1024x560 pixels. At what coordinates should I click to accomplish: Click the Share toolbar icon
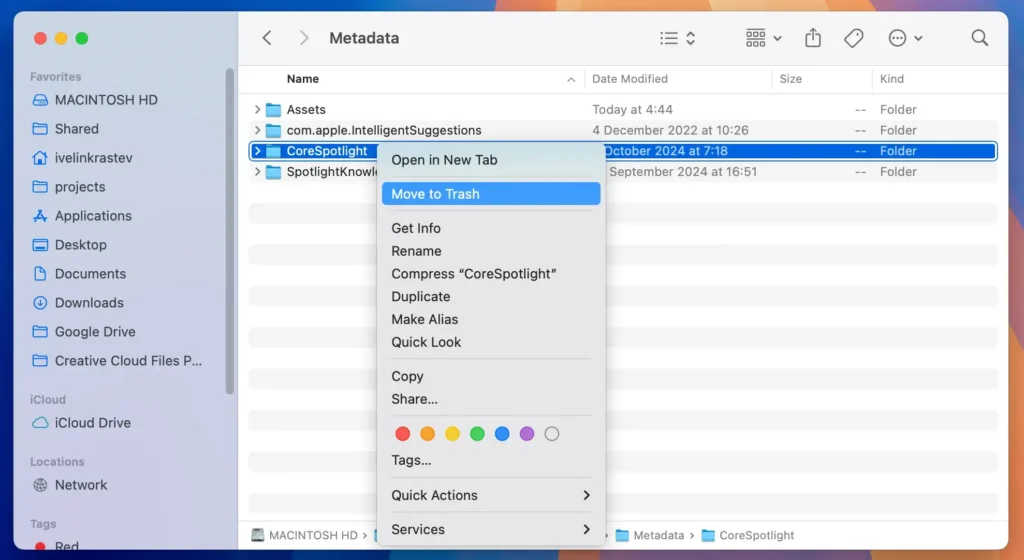[x=812, y=38]
